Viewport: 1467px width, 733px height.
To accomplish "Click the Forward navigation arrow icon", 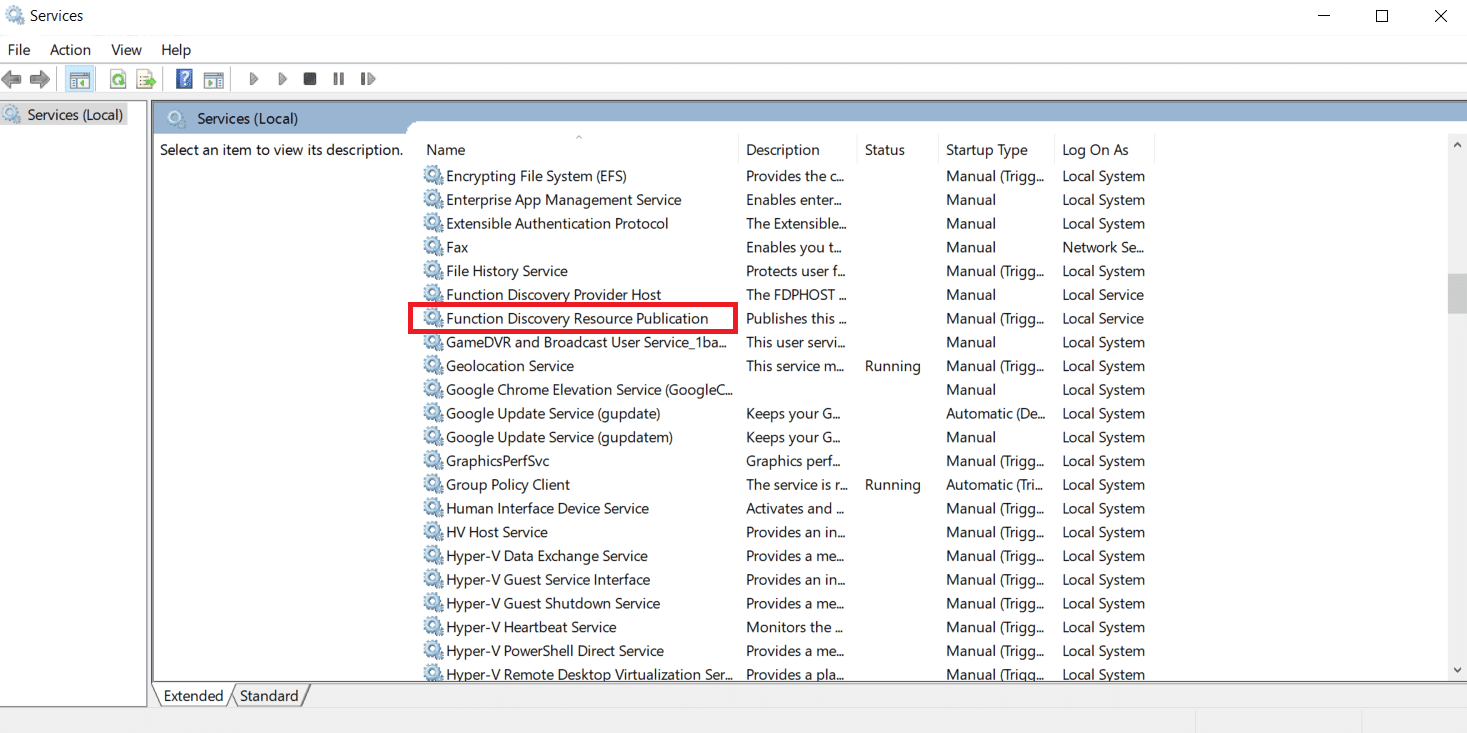I will [38, 78].
